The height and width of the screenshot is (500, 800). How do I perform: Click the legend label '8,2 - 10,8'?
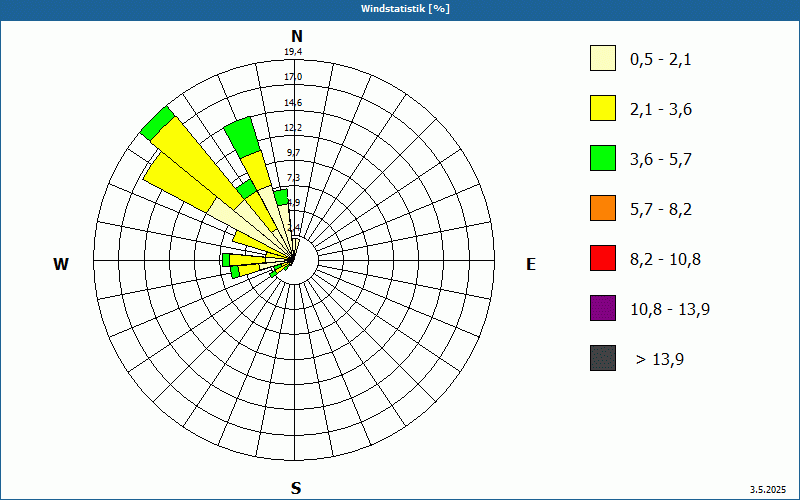(x=665, y=260)
